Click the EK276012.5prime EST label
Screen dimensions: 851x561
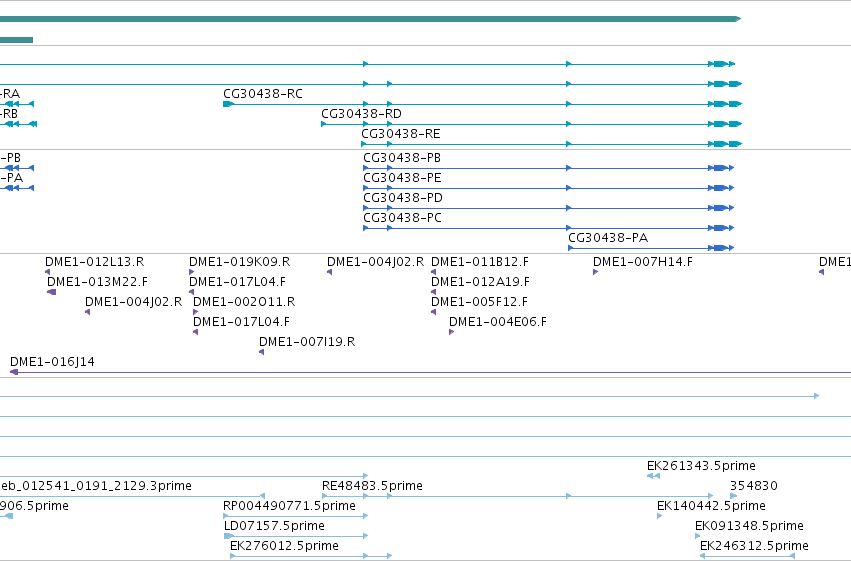click(x=284, y=546)
